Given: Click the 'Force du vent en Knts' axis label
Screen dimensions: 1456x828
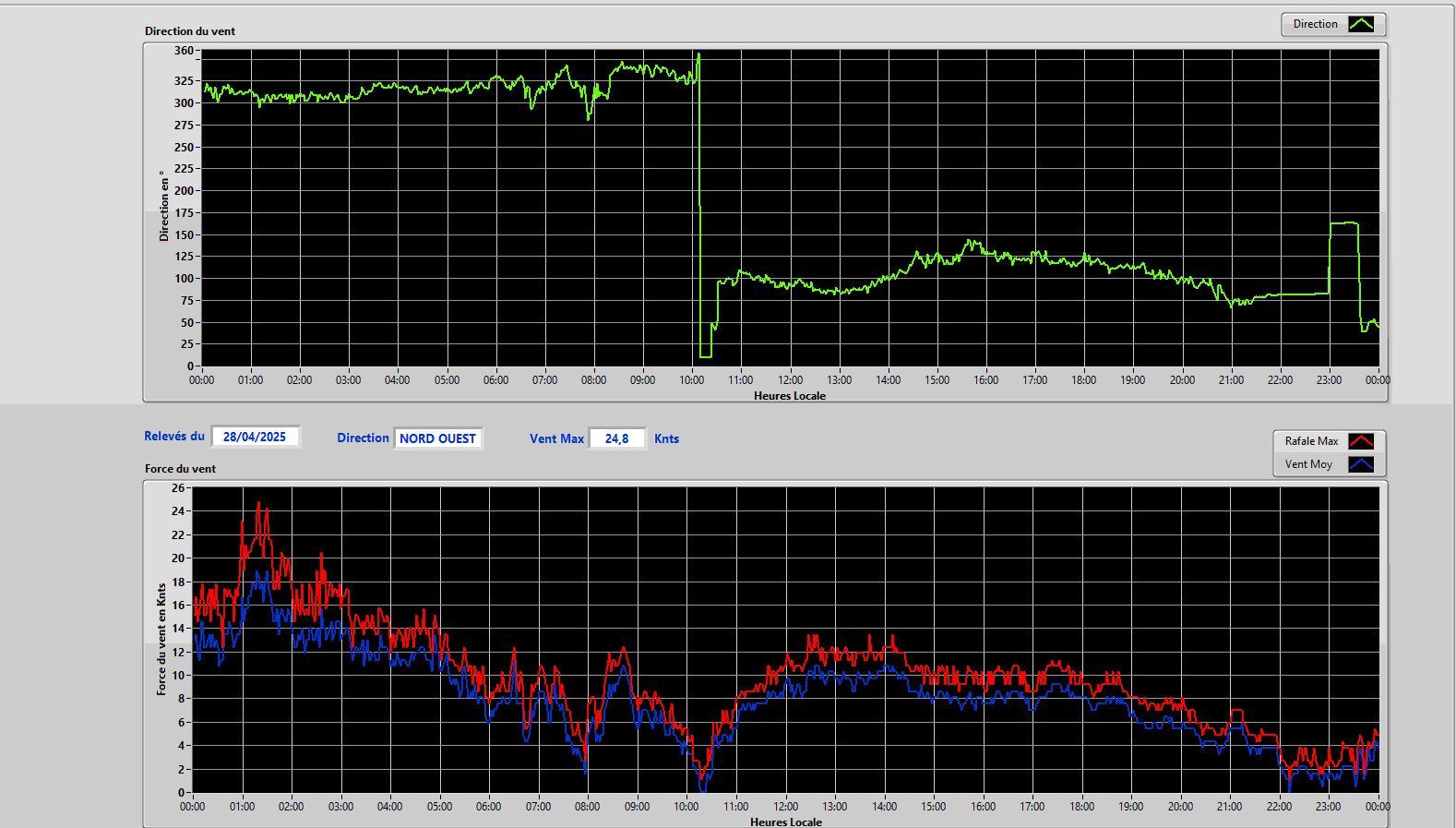Looking at the screenshot, I should click(161, 639).
